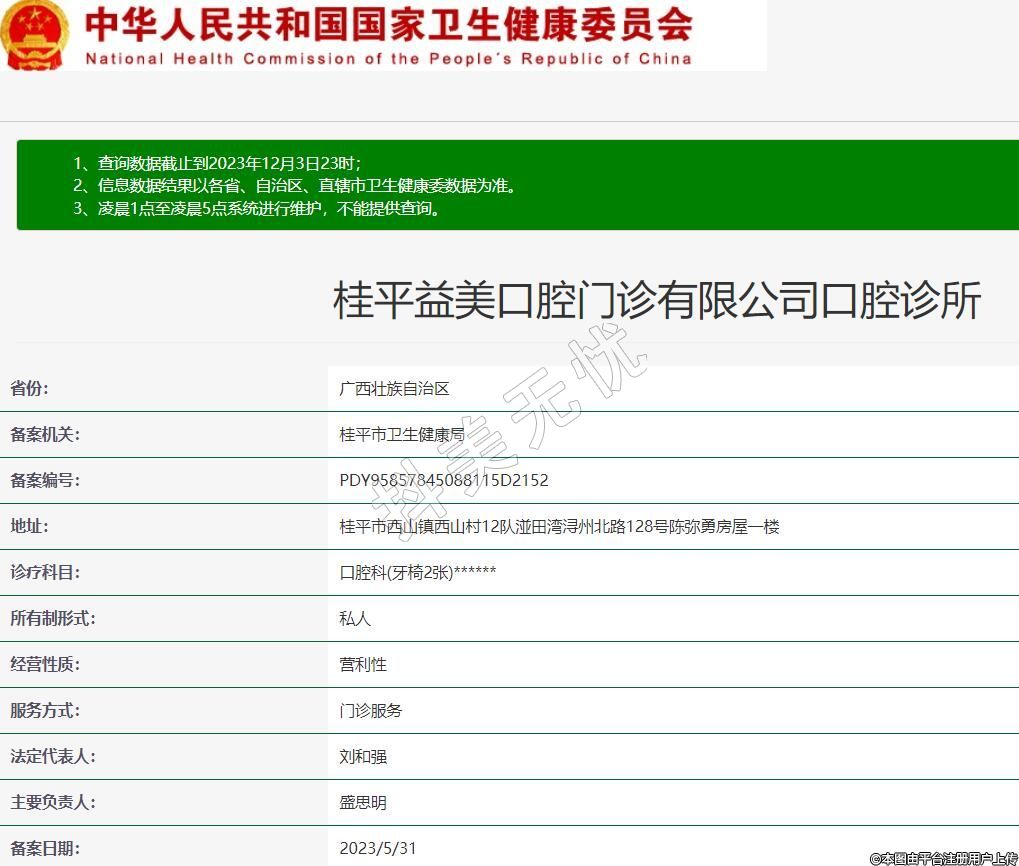
Task: Select the province value 广西壮族自治区
Action: pyautogui.click(x=394, y=389)
